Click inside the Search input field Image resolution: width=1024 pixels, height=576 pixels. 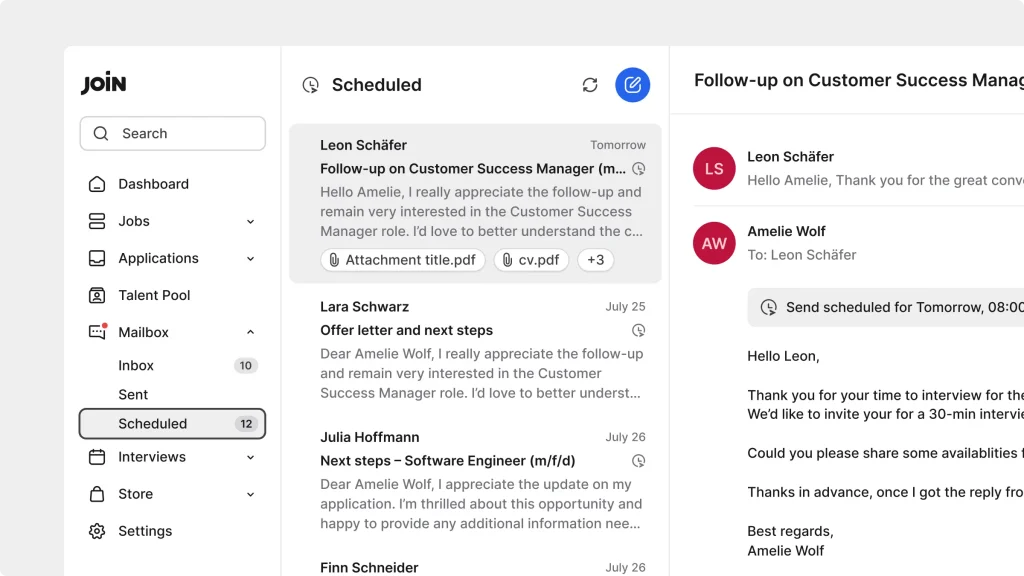click(x=172, y=133)
